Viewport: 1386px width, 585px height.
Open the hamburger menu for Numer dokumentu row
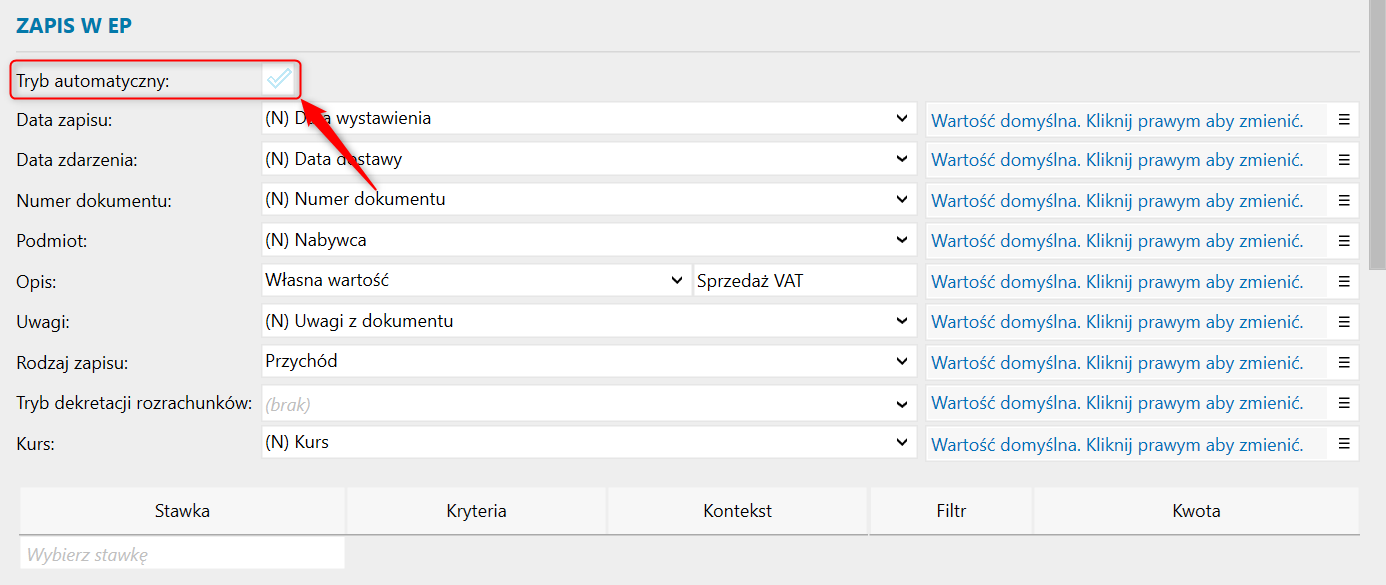pyautogui.click(x=1343, y=200)
